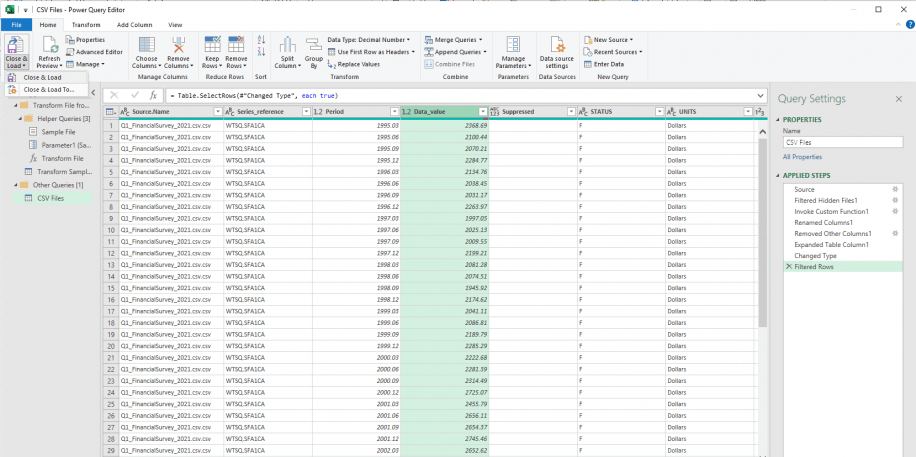Click the Enter Data button
Viewport: 916px width, 457px height.
click(604, 64)
